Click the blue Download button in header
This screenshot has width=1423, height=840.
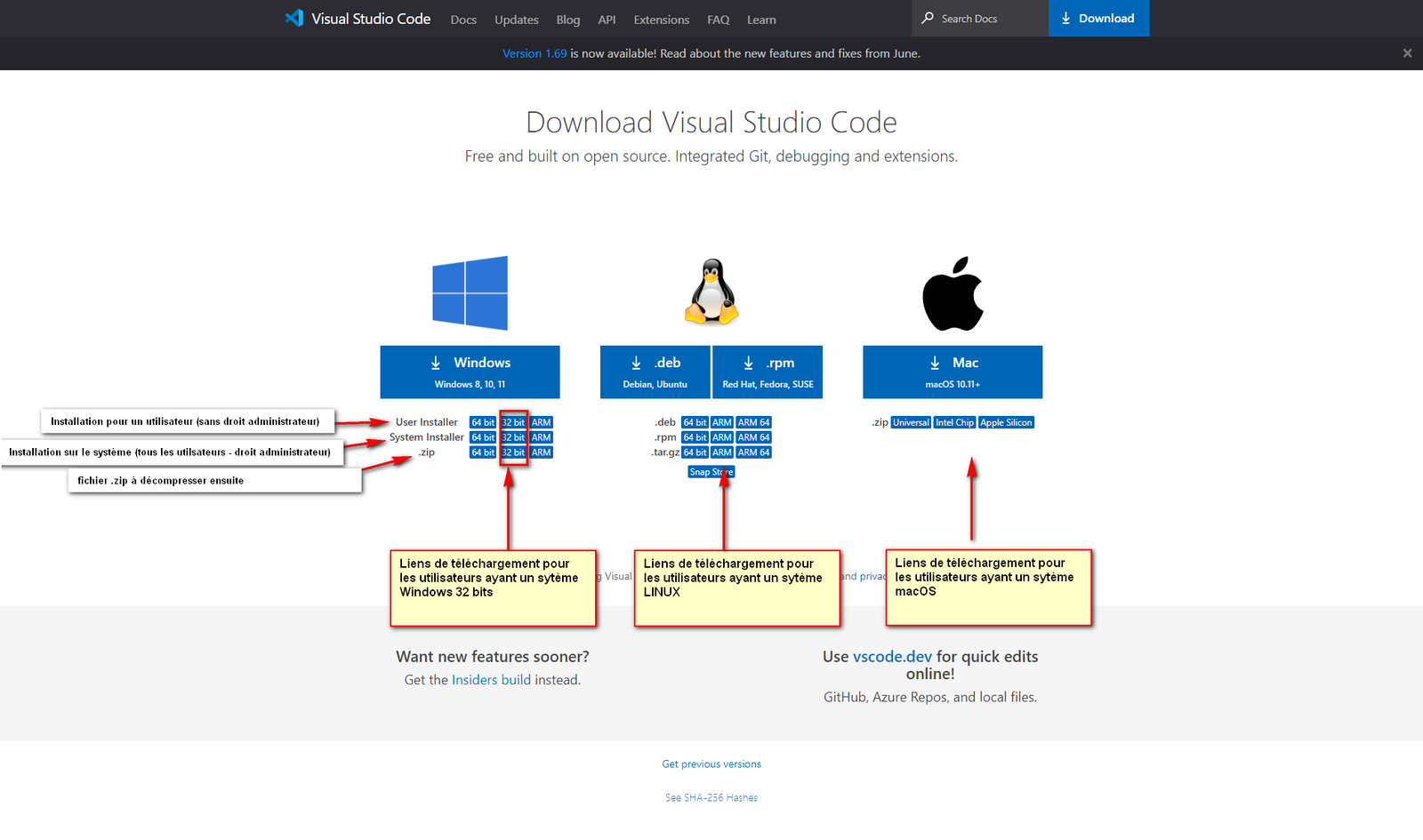point(1098,19)
